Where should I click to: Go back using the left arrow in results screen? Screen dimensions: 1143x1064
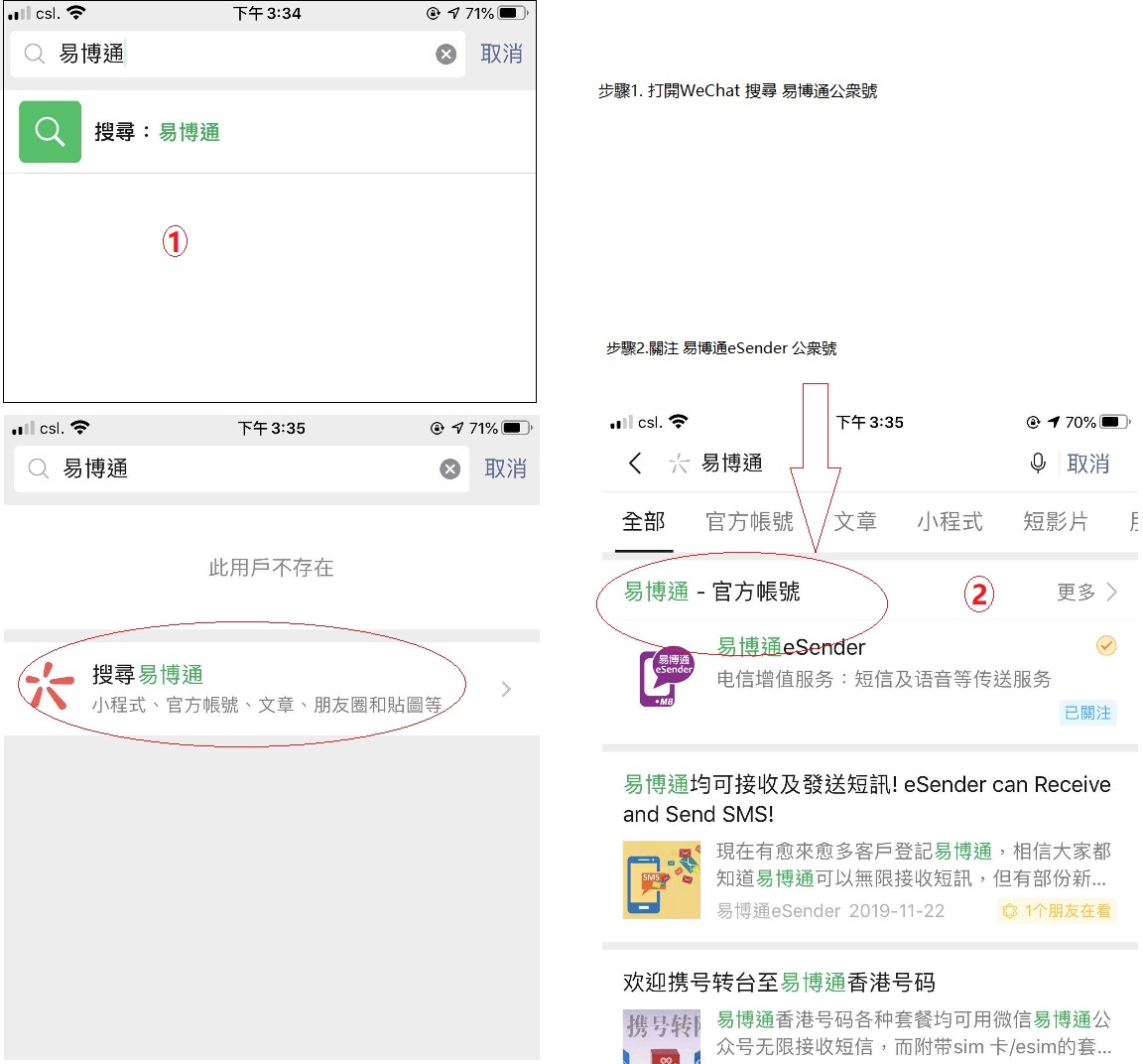pos(635,464)
